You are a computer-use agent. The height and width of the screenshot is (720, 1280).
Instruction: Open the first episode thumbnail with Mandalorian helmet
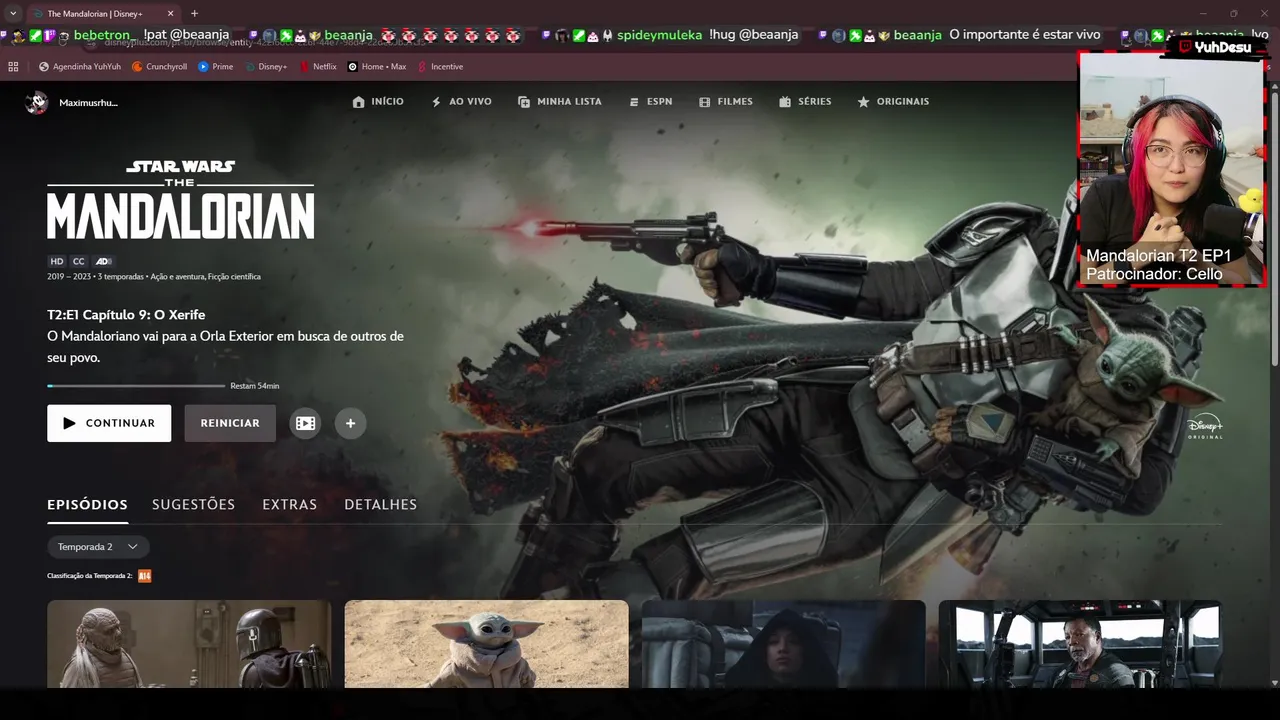(189, 644)
